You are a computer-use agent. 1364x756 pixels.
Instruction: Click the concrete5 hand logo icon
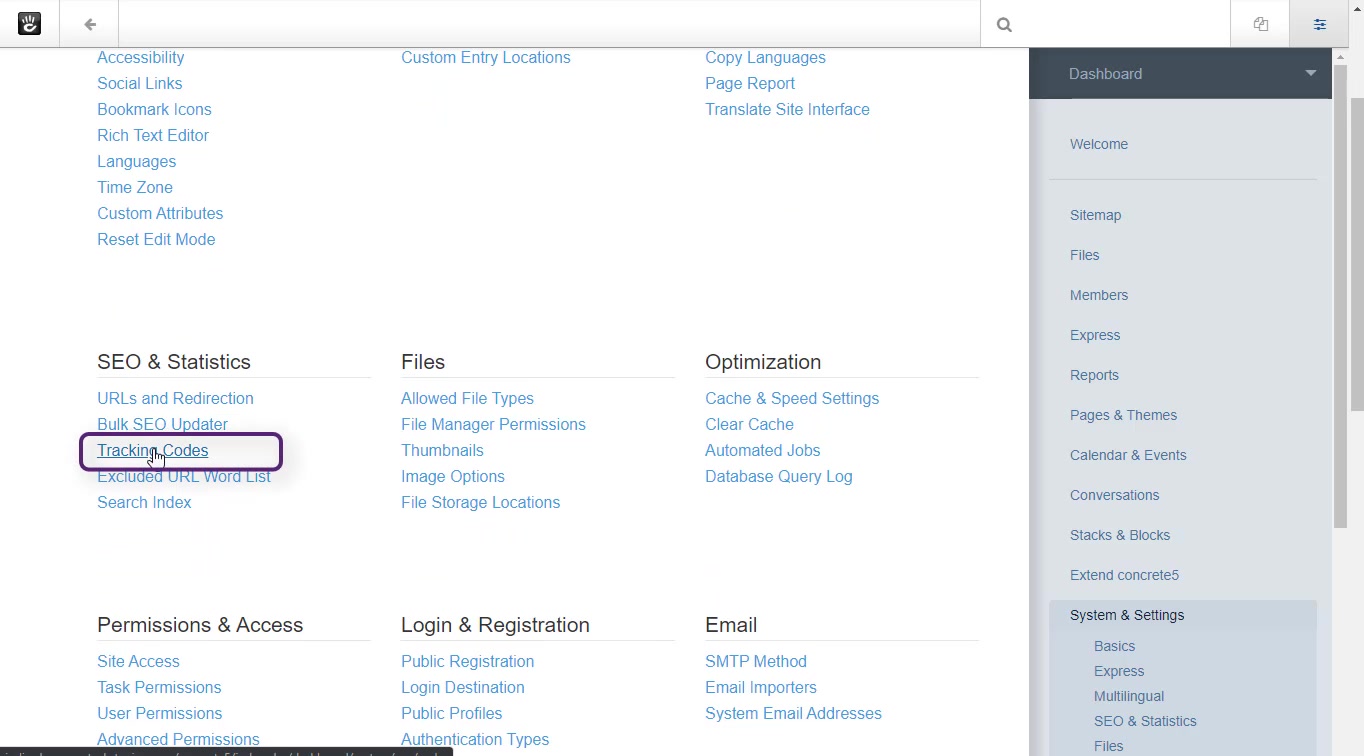pyautogui.click(x=29, y=24)
